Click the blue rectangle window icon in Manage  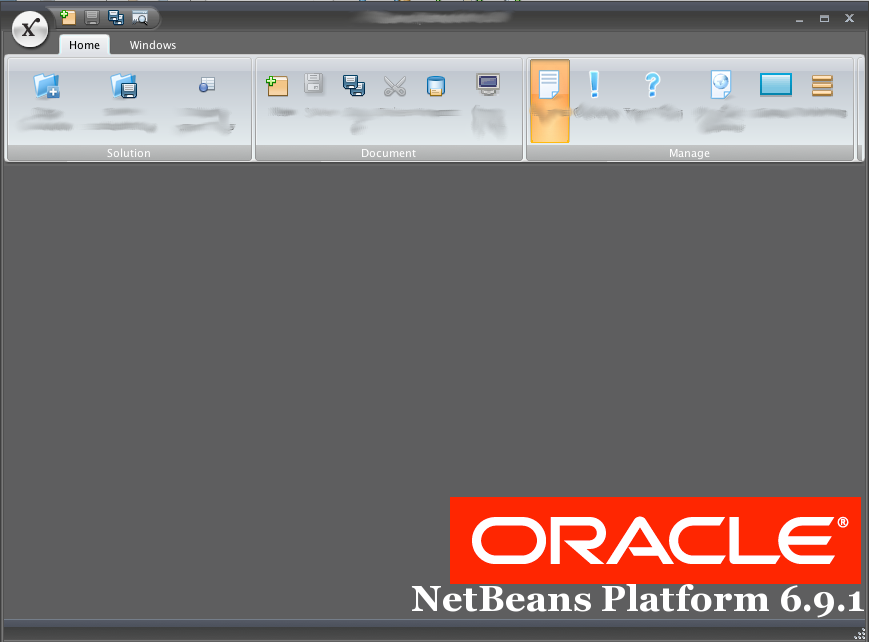click(x=775, y=85)
